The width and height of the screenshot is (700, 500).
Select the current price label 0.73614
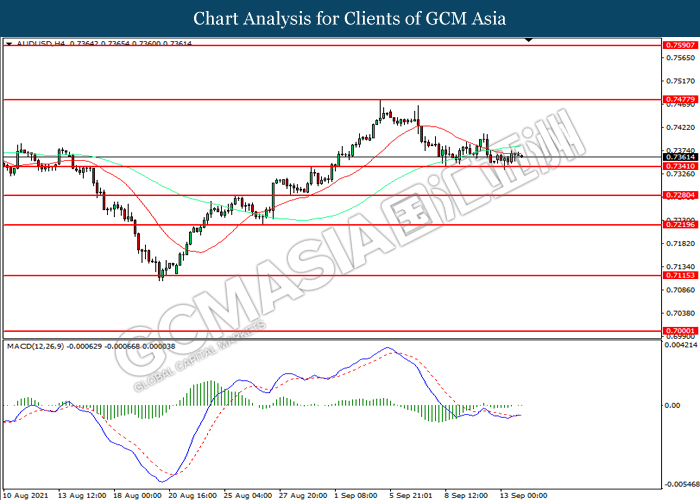click(x=680, y=157)
